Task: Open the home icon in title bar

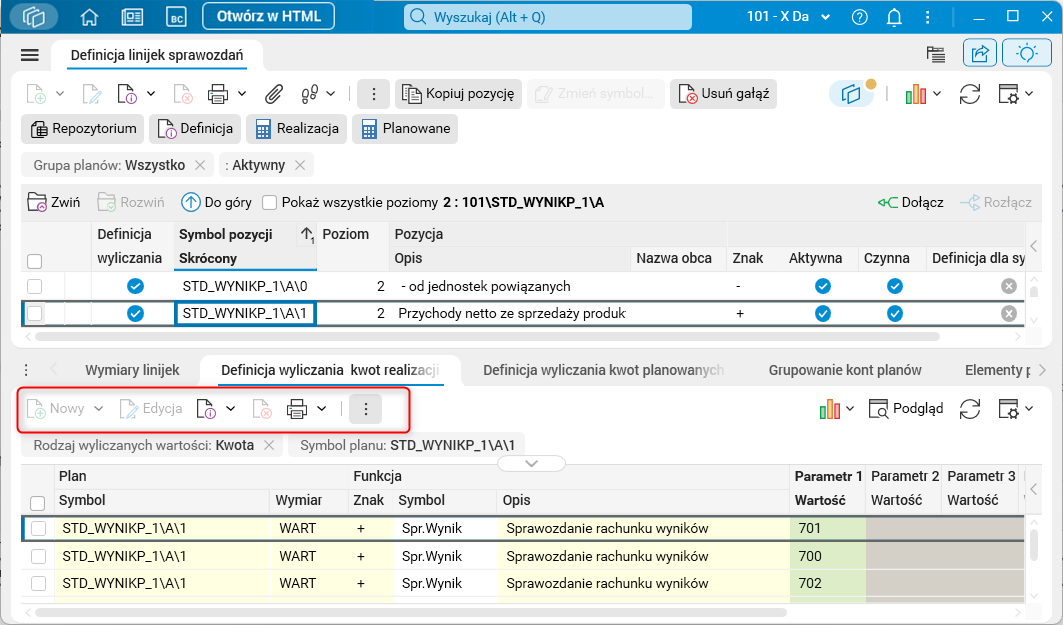Action: click(x=89, y=17)
